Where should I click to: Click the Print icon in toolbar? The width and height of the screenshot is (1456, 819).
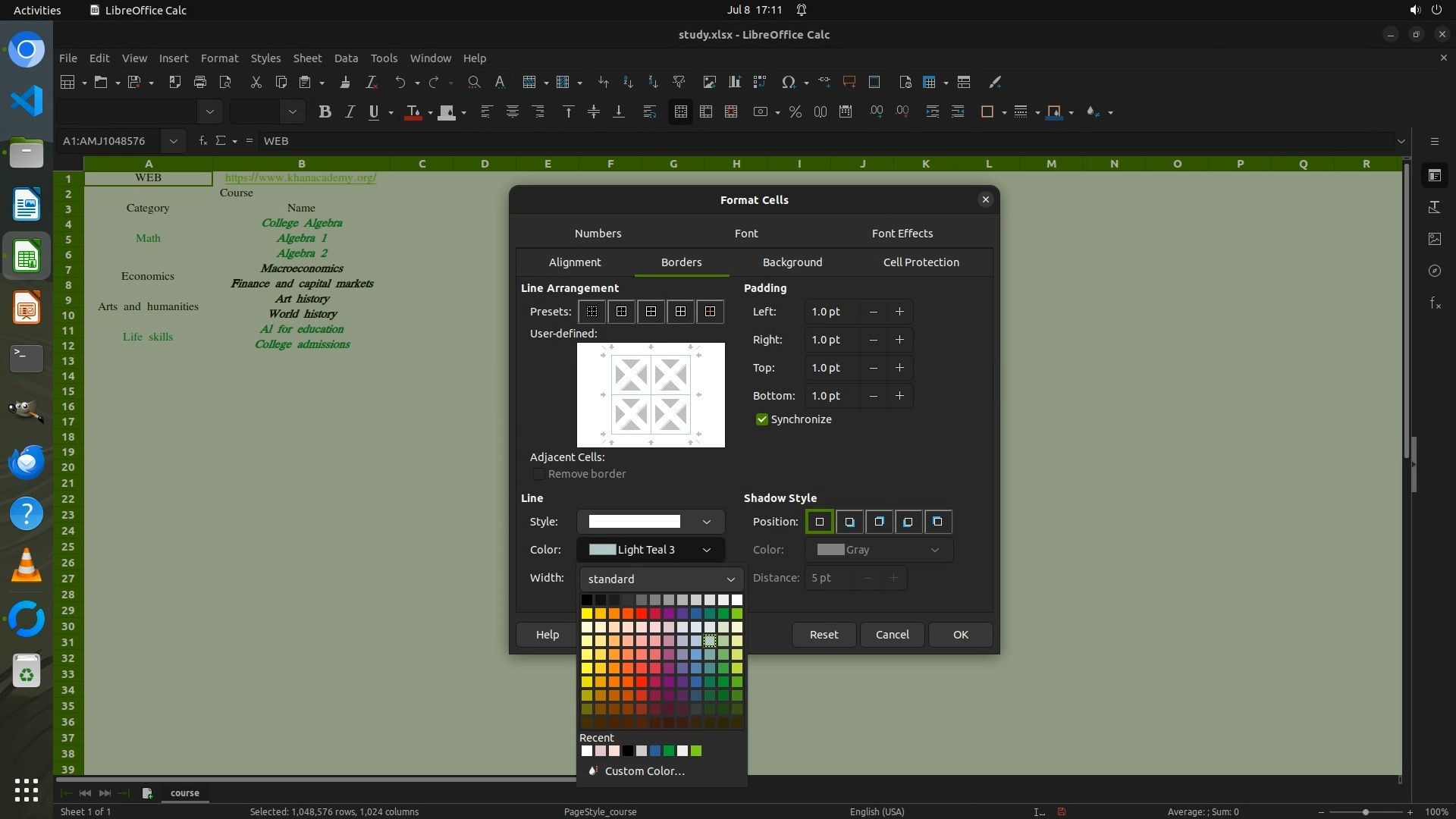click(200, 82)
